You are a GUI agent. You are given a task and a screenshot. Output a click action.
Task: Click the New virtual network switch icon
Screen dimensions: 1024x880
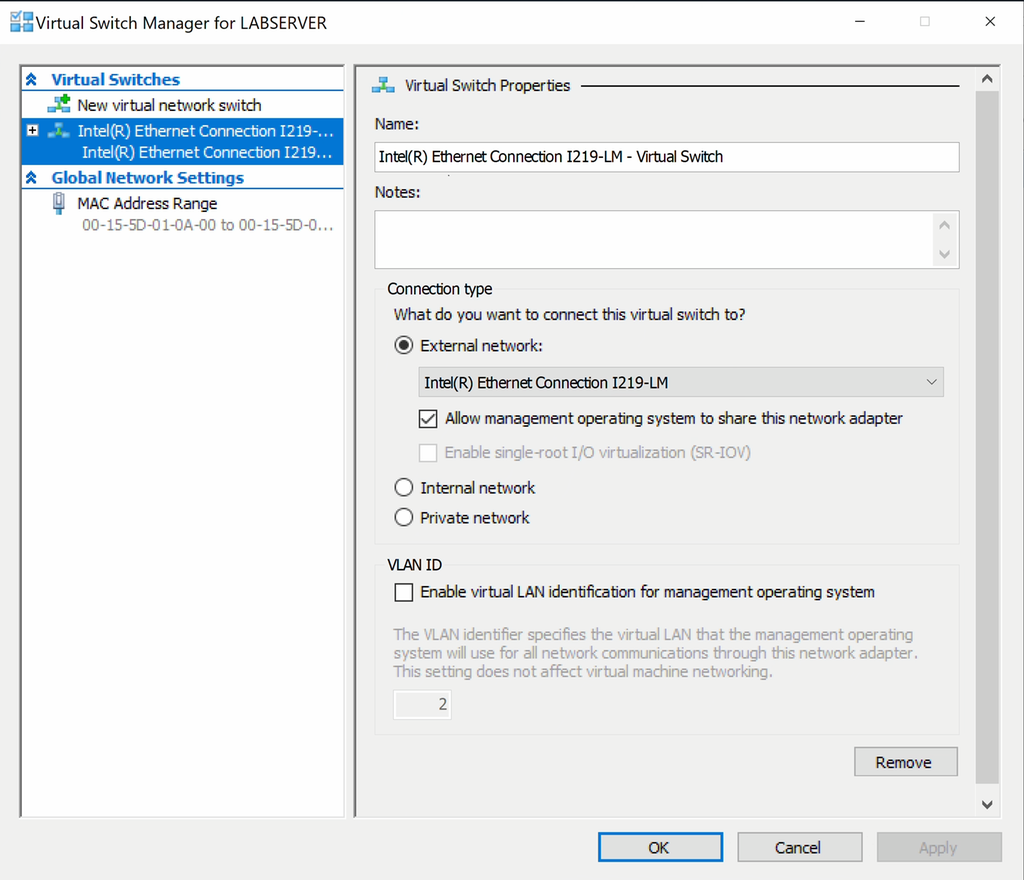(x=58, y=105)
